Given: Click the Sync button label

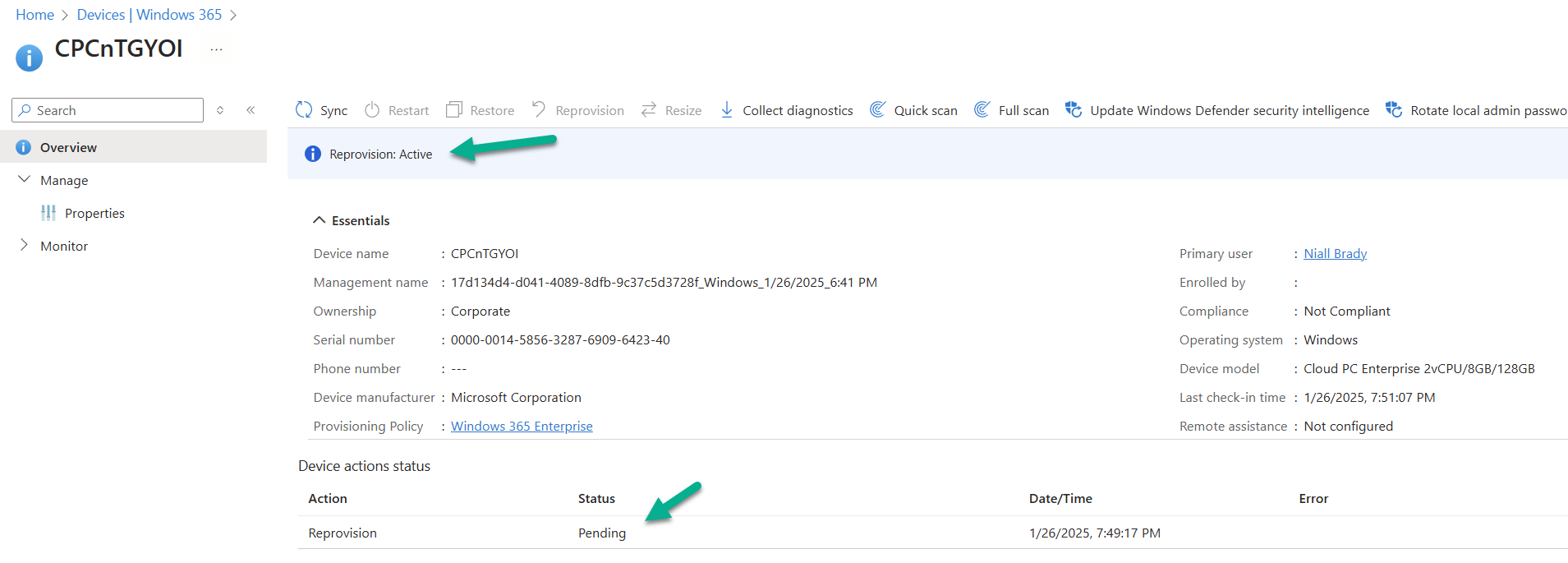Looking at the screenshot, I should pos(333,110).
